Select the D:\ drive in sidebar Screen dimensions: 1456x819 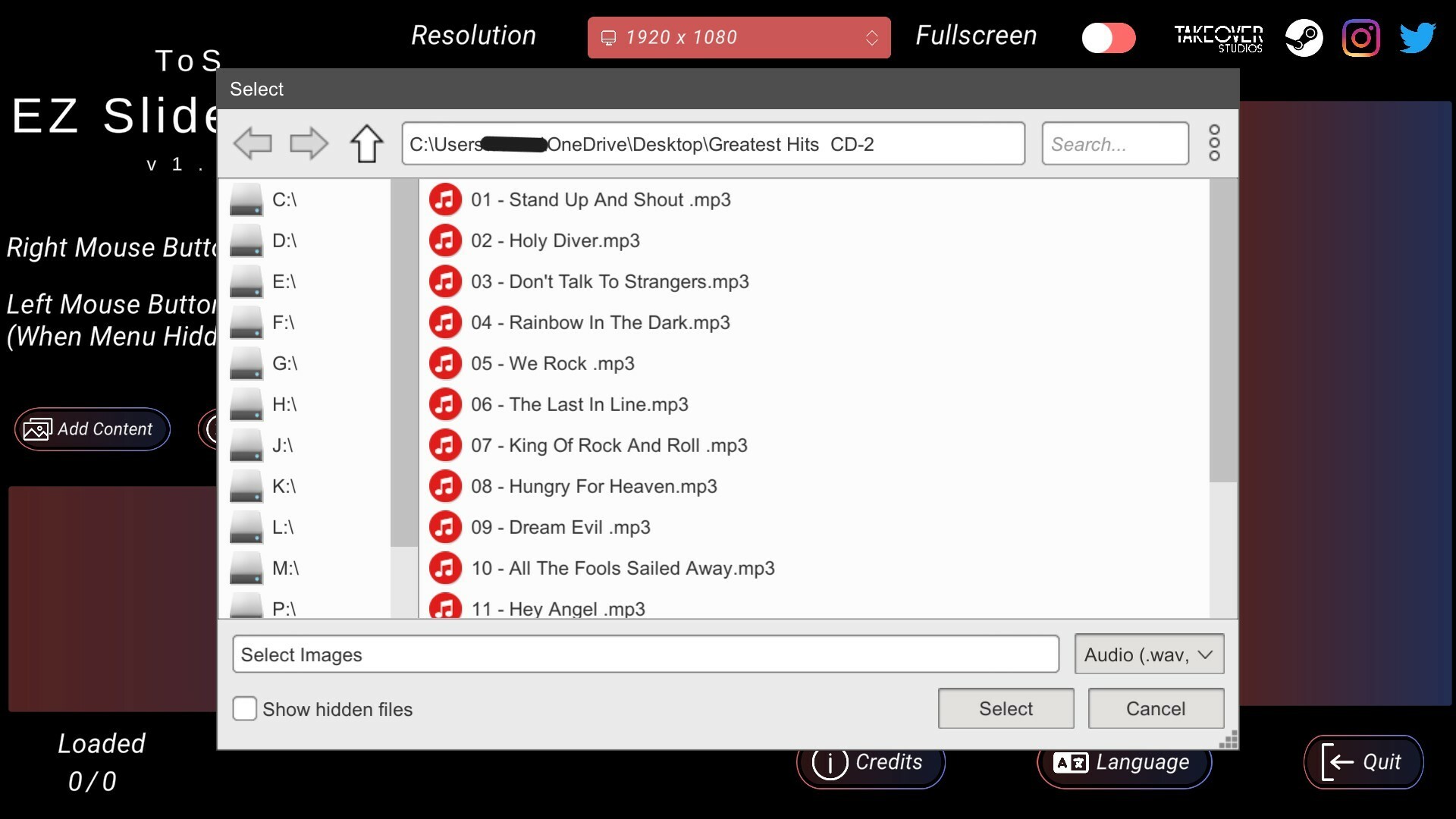pyautogui.click(x=284, y=240)
